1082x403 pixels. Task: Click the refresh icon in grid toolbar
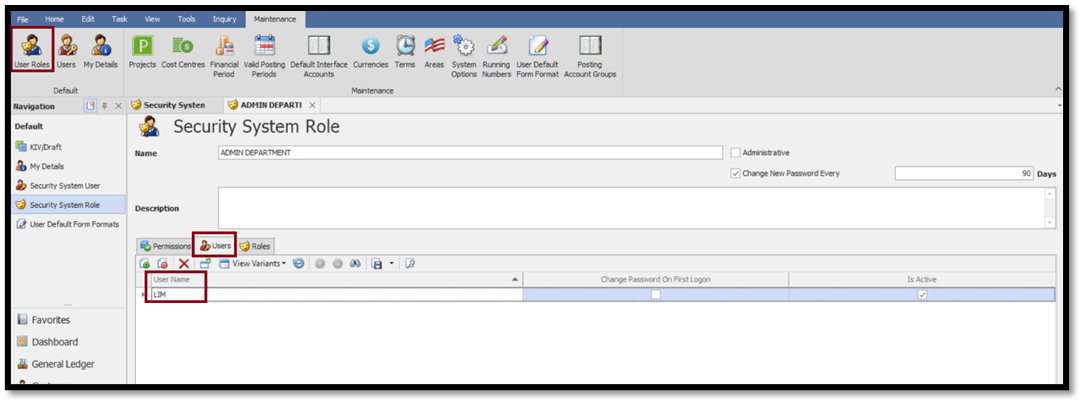(298, 264)
